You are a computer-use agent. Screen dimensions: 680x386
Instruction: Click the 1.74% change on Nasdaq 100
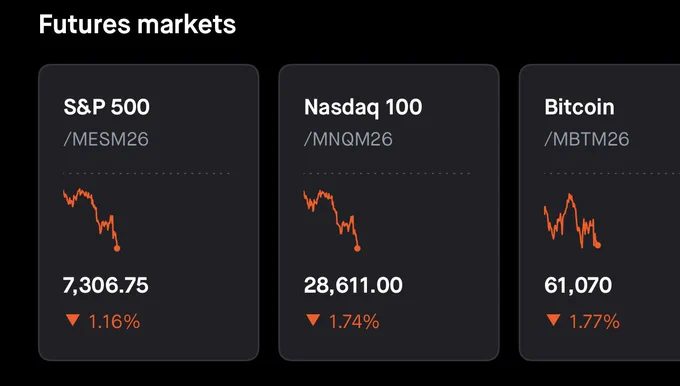(354, 322)
